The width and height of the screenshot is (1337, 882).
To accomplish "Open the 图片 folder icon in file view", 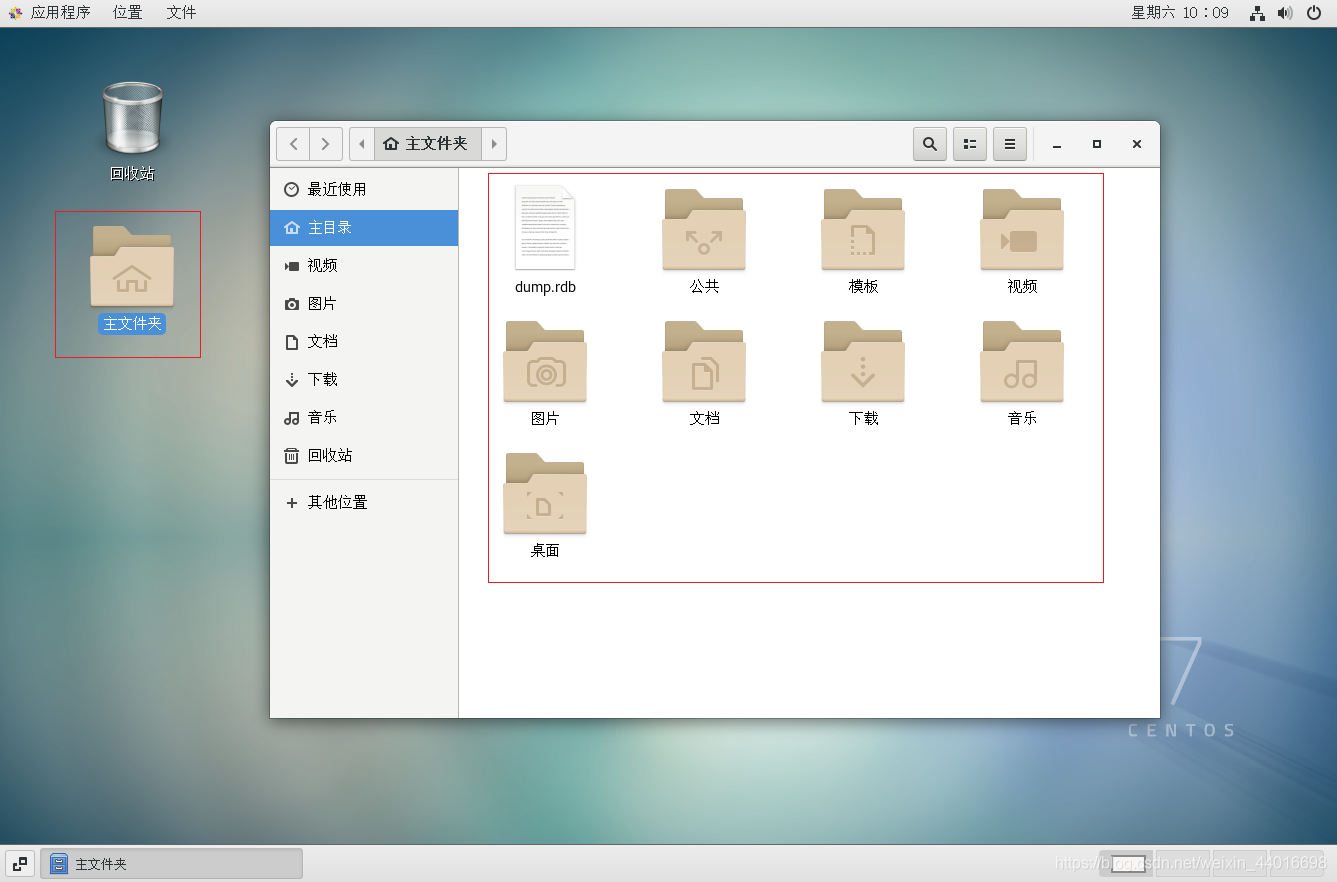I will 545,361.
